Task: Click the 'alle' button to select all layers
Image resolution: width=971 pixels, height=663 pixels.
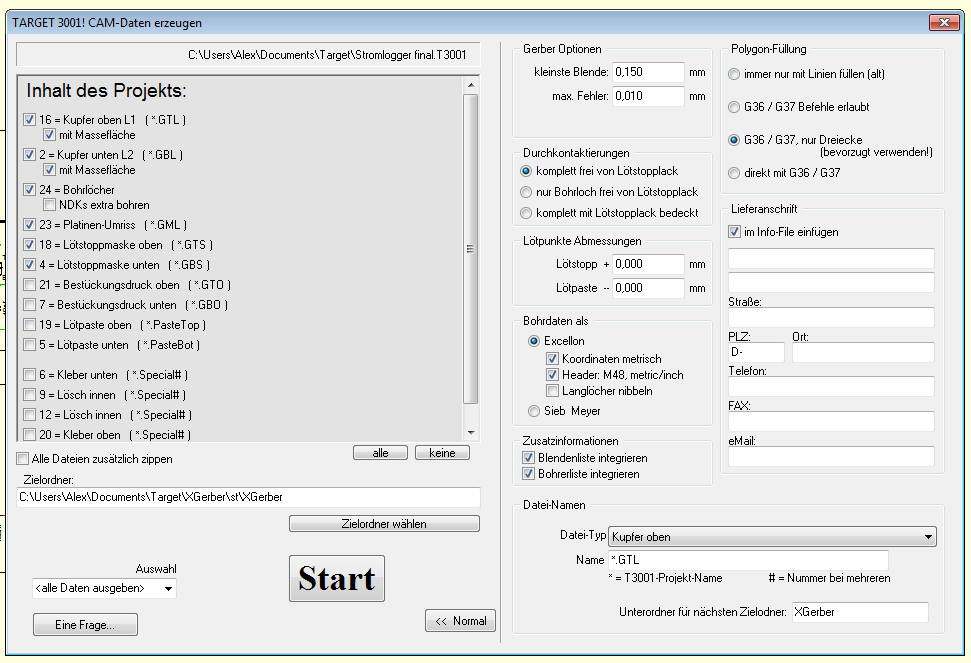Action: coord(380,453)
